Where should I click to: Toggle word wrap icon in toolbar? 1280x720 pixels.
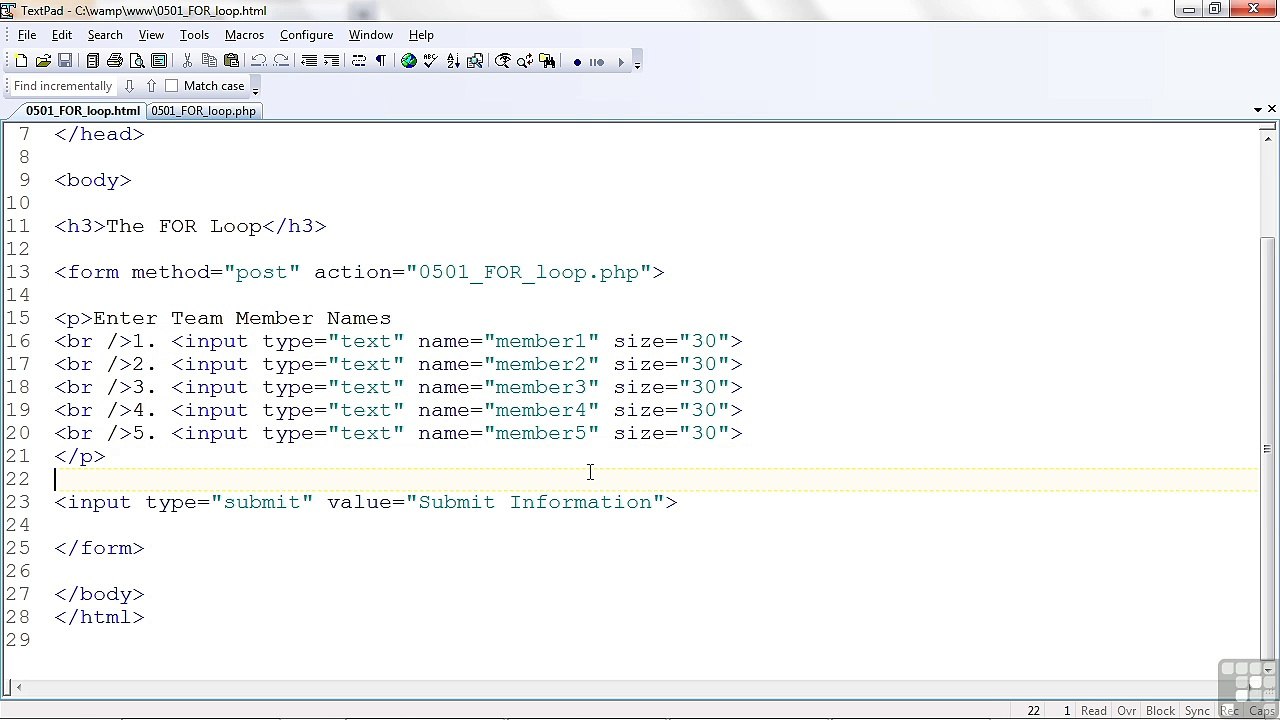point(359,61)
